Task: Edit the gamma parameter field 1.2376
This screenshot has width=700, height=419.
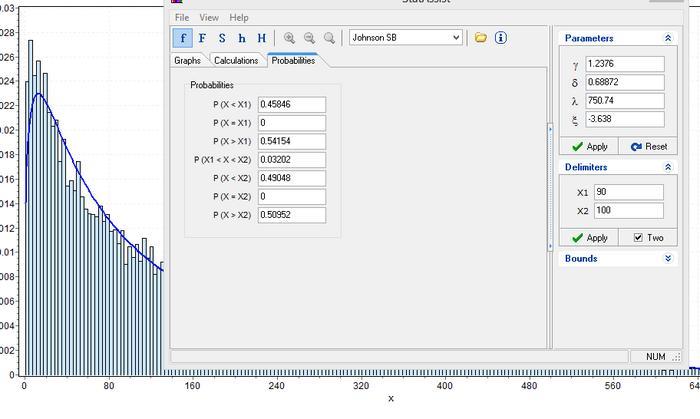Action: (625, 64)
